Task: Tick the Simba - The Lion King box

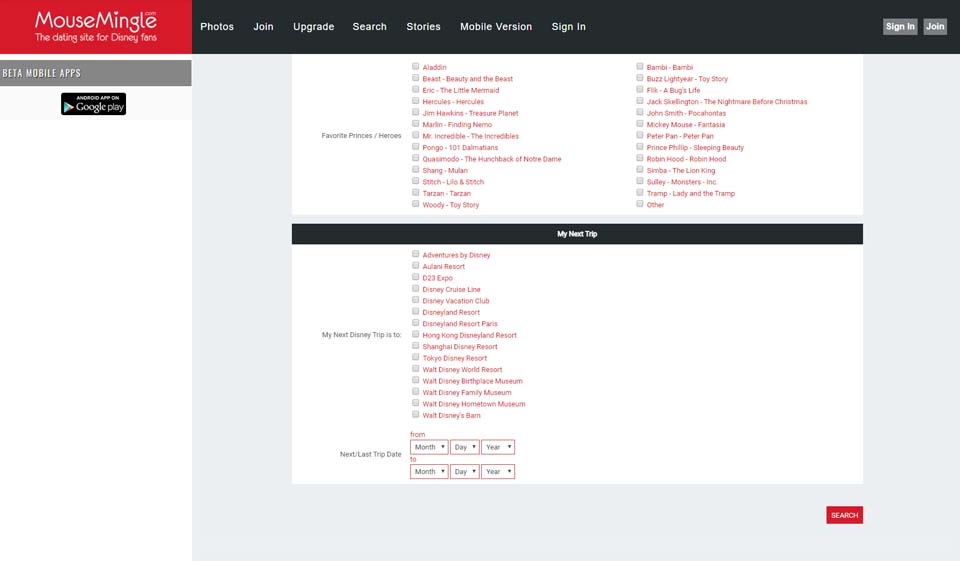Action: coord(640,170)
